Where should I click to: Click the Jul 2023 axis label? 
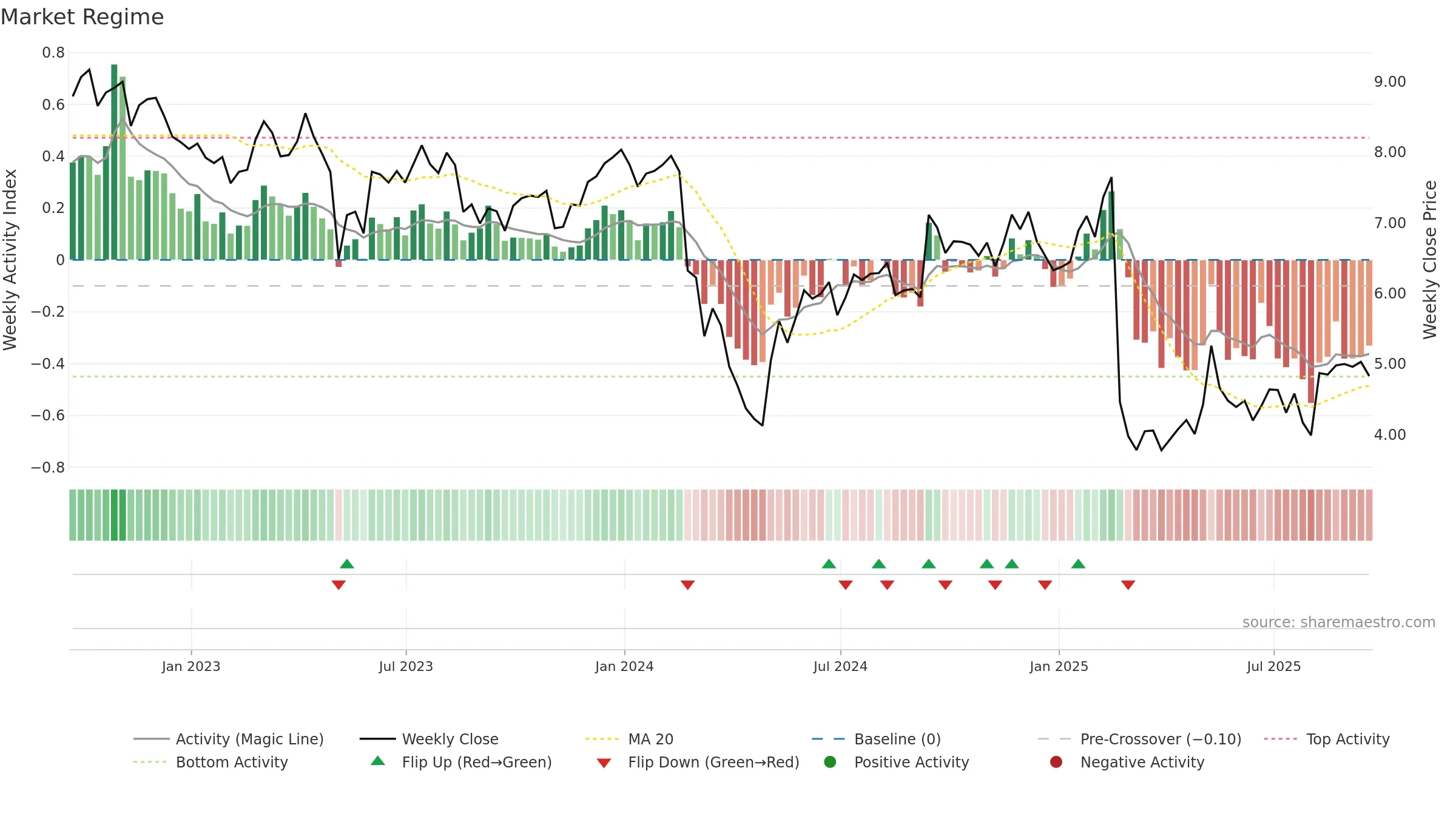pyautogui.click(x=406, y=666)
